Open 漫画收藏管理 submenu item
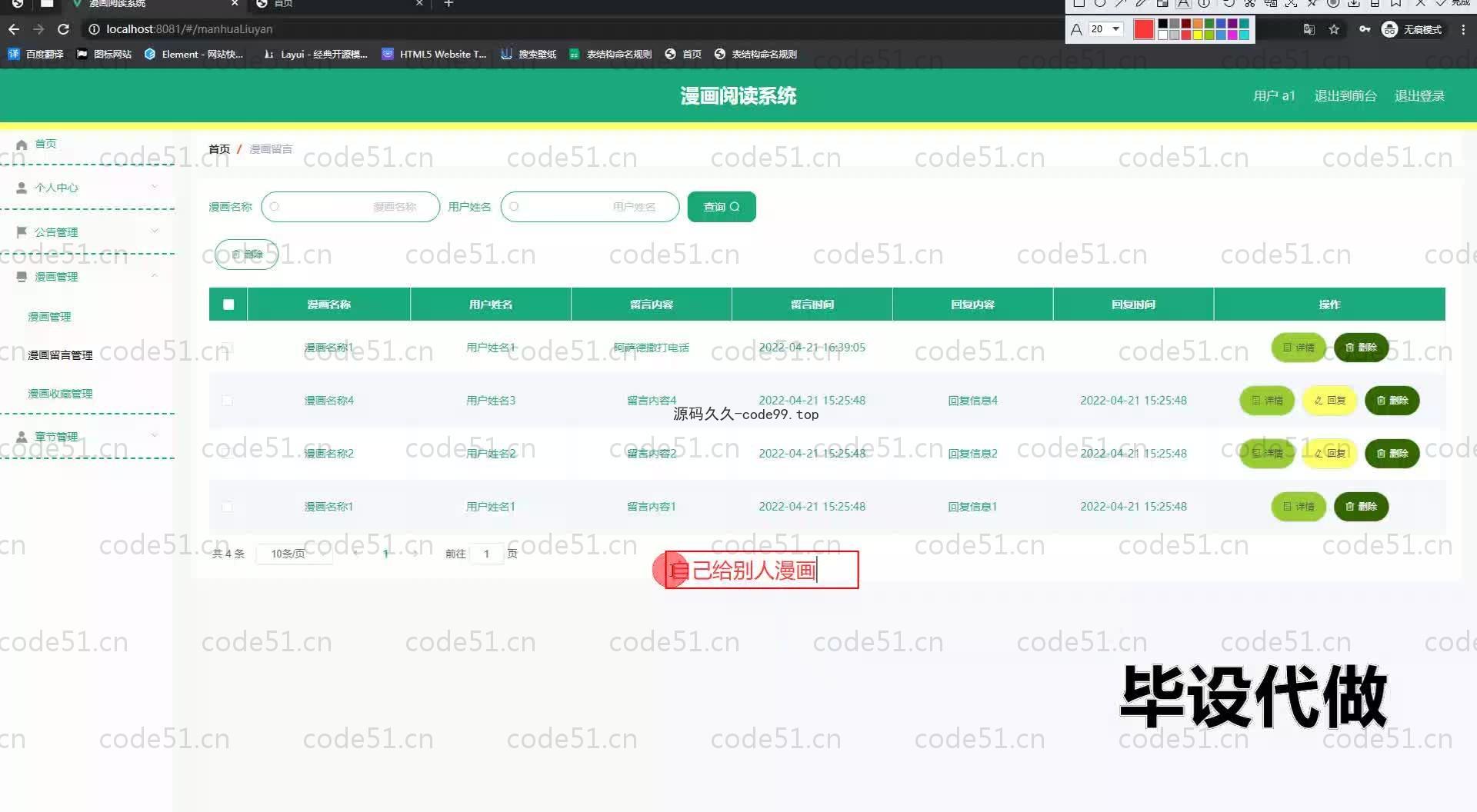 (x=60, y=394)
